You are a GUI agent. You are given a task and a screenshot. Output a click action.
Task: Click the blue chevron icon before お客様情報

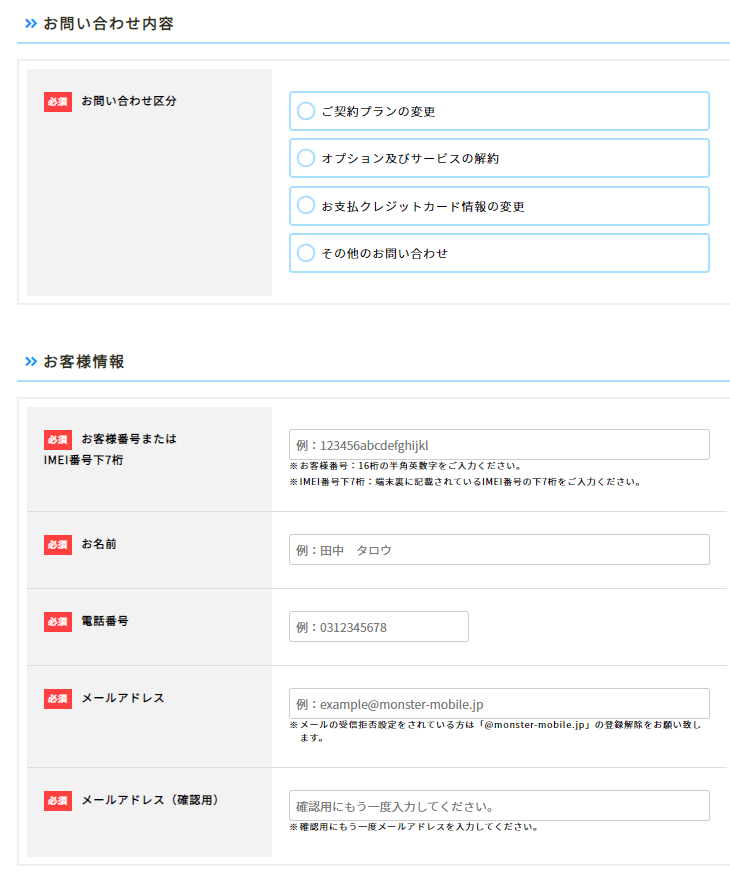coord(31,361)
